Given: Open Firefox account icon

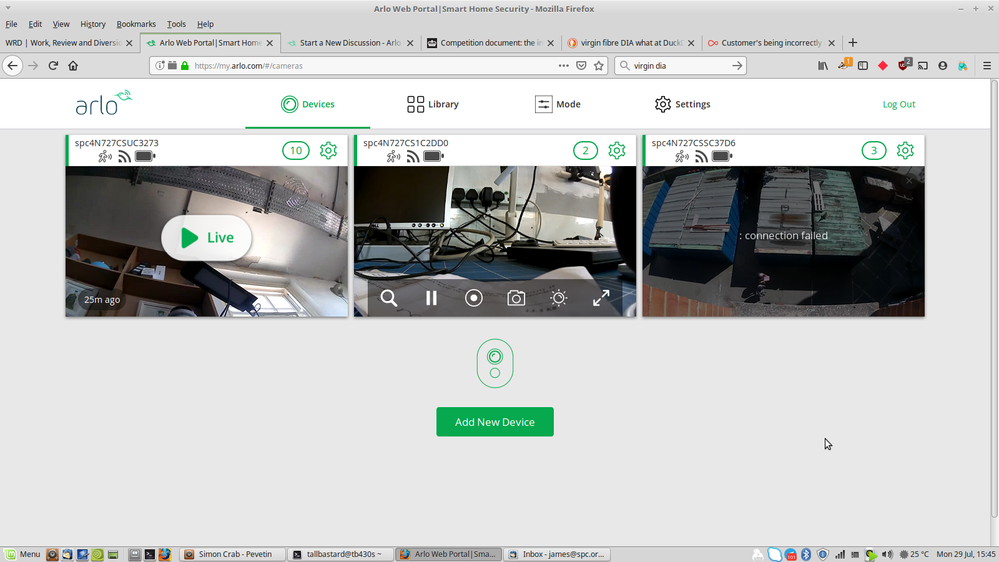Looking at the screenshot, I should (943, 66).
